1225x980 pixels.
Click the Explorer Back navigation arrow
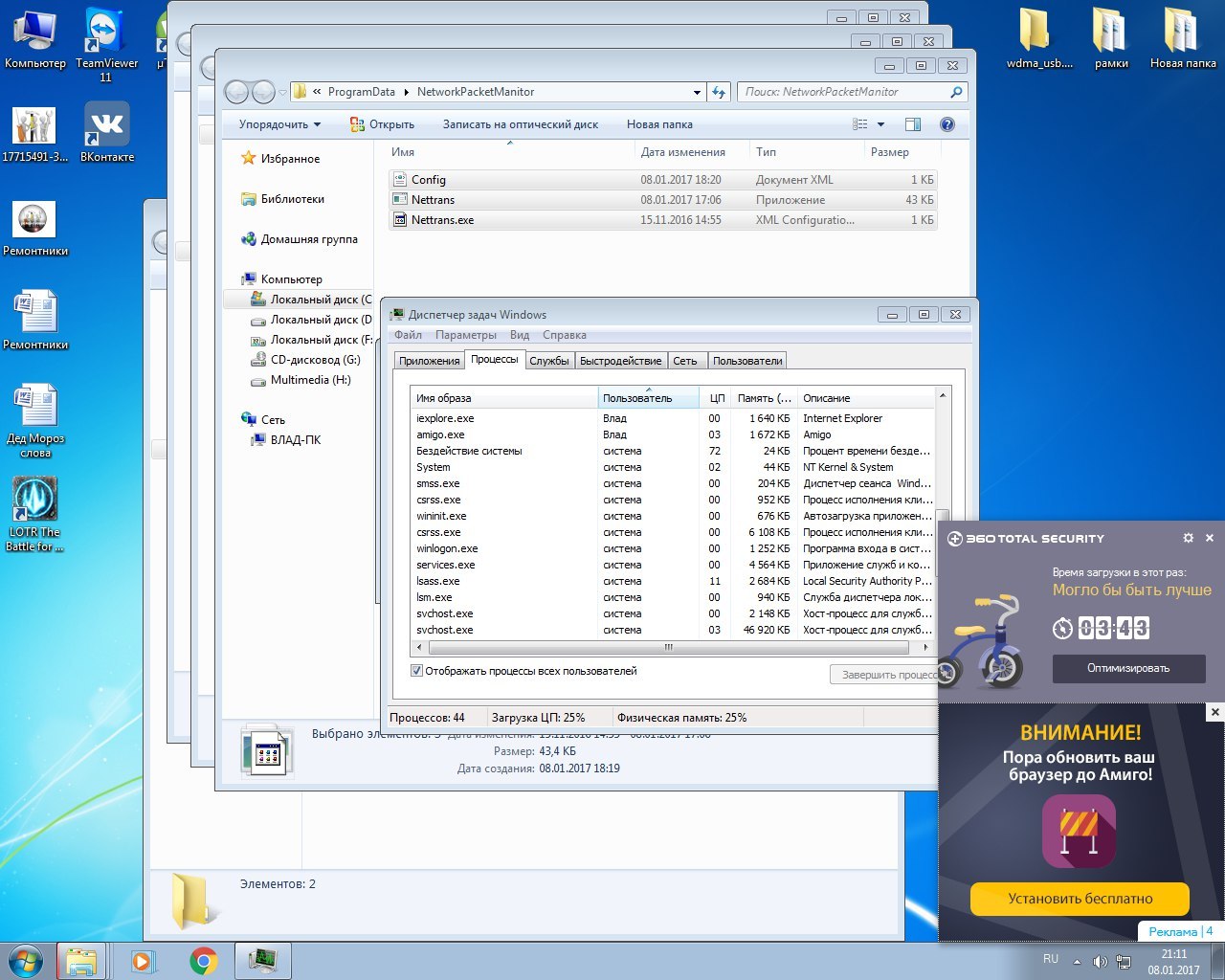tap(236, 92)
